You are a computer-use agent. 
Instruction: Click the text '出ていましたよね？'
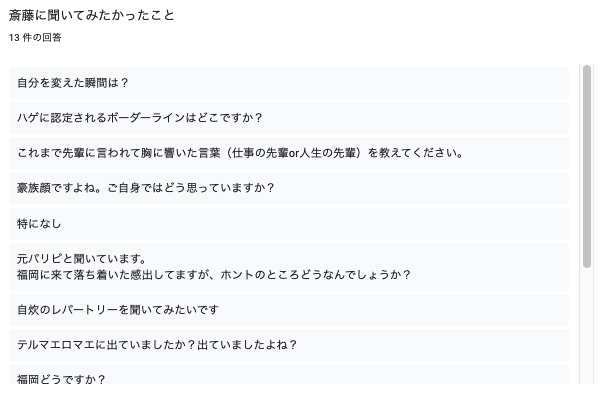(248, 345)
